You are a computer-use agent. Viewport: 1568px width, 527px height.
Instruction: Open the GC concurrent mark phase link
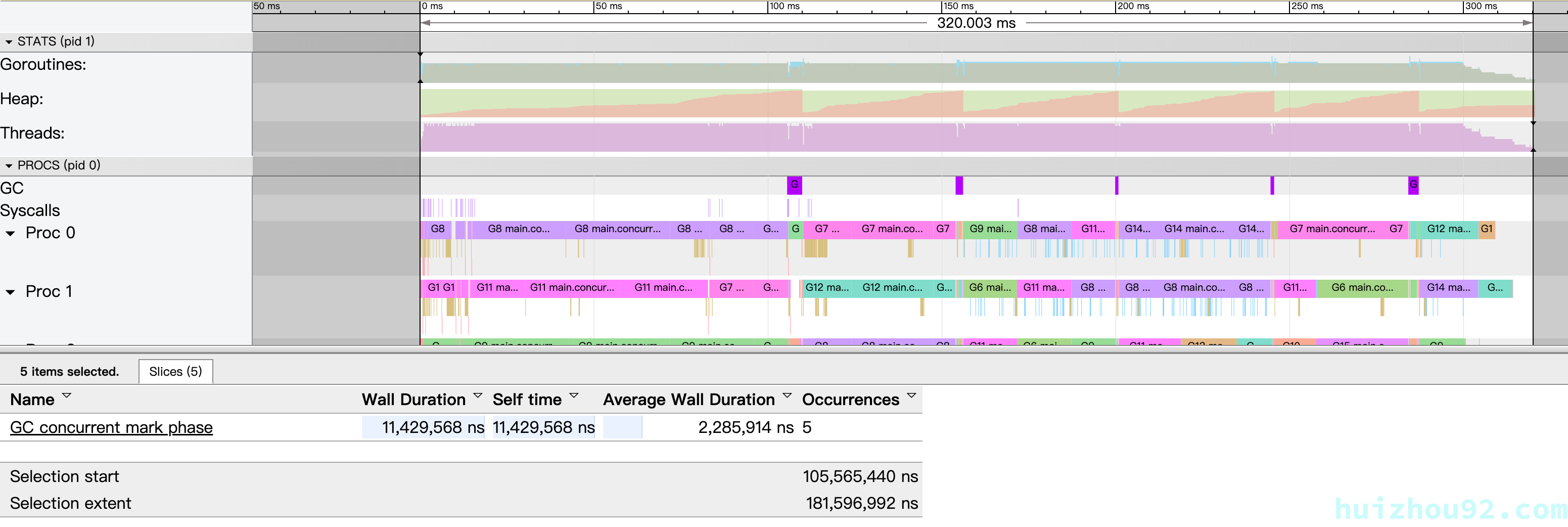pyautogui.click(x=111, y=428)
